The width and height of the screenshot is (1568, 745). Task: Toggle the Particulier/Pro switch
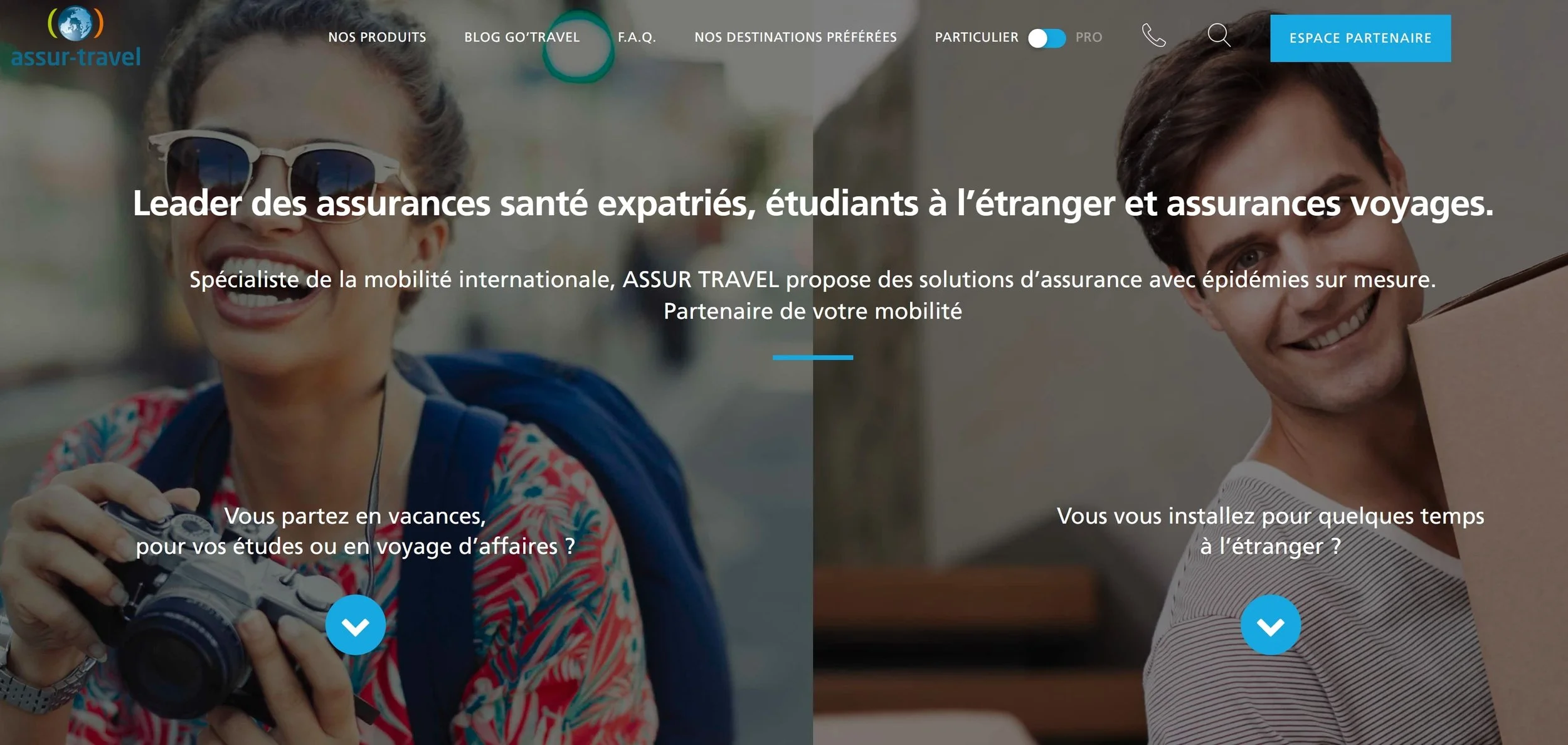[x=1047, y=38]
